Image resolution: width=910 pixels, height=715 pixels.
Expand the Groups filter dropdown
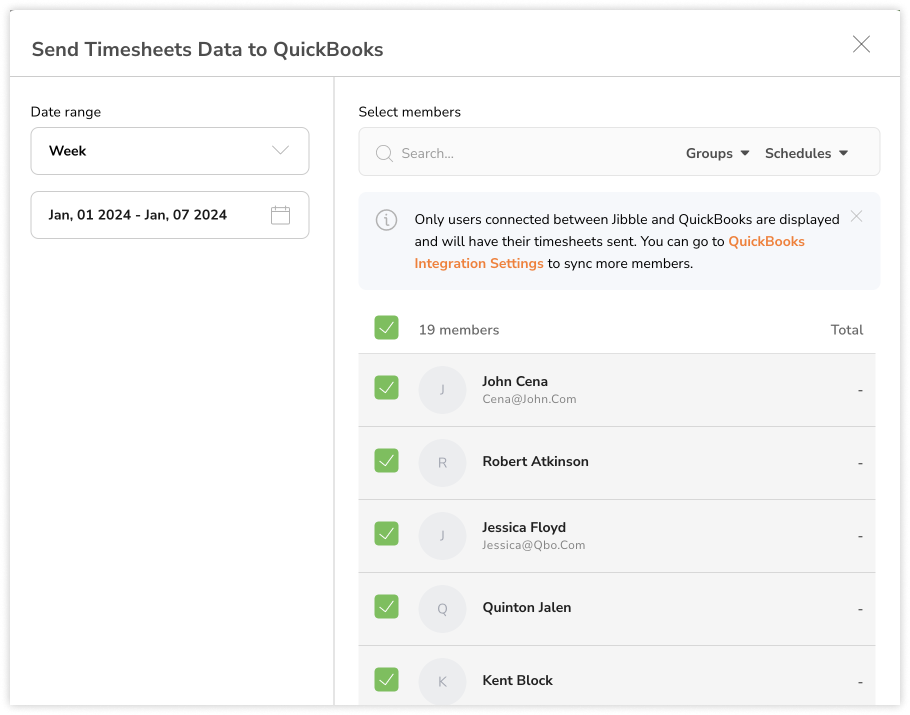(717, 153)
